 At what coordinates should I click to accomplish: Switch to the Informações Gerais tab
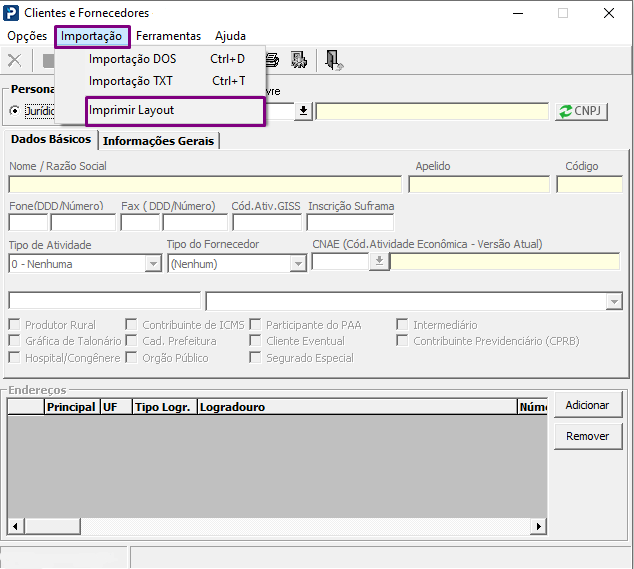coord(158,141)
